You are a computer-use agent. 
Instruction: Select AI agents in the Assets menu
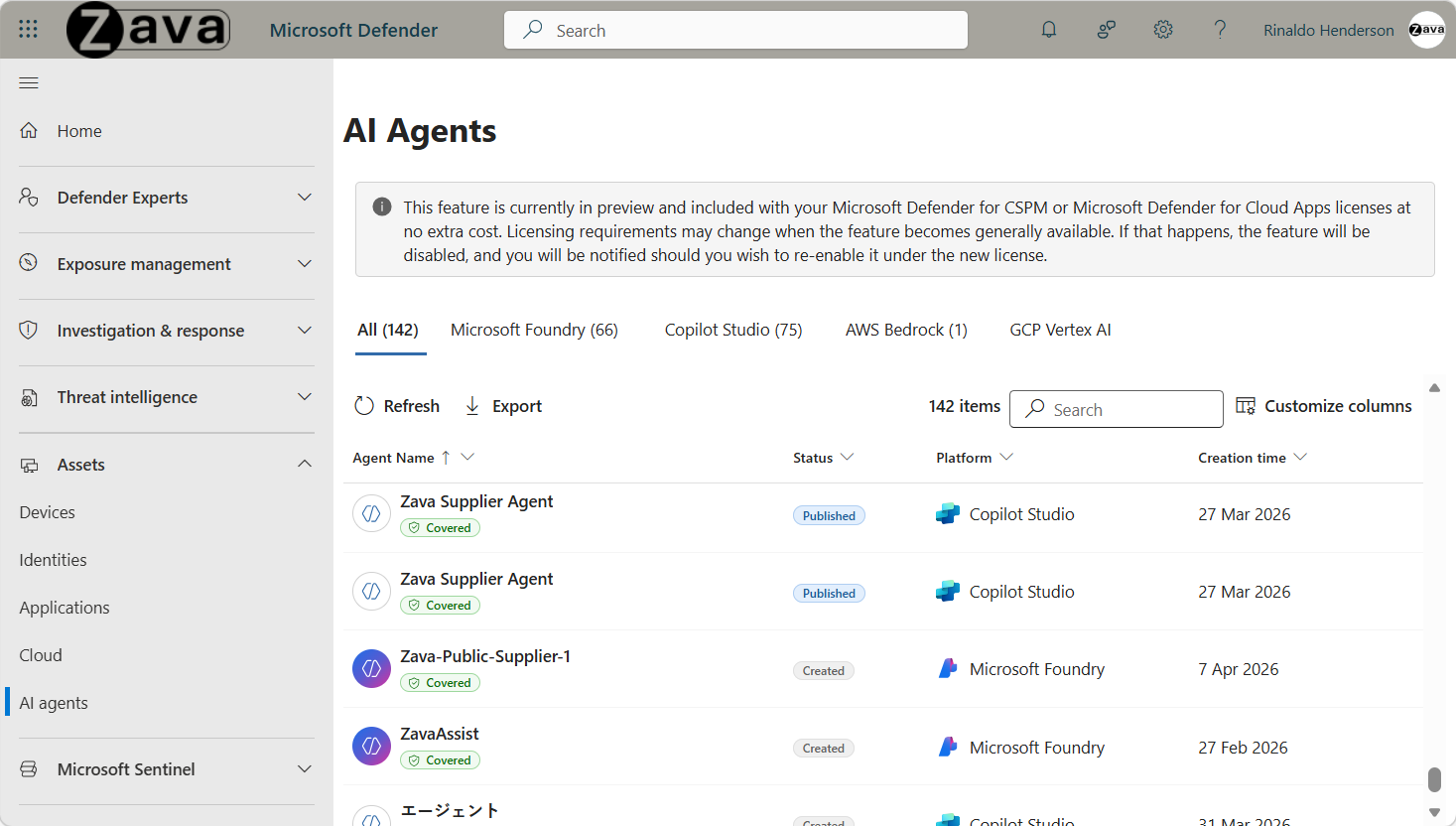[54, 703]
